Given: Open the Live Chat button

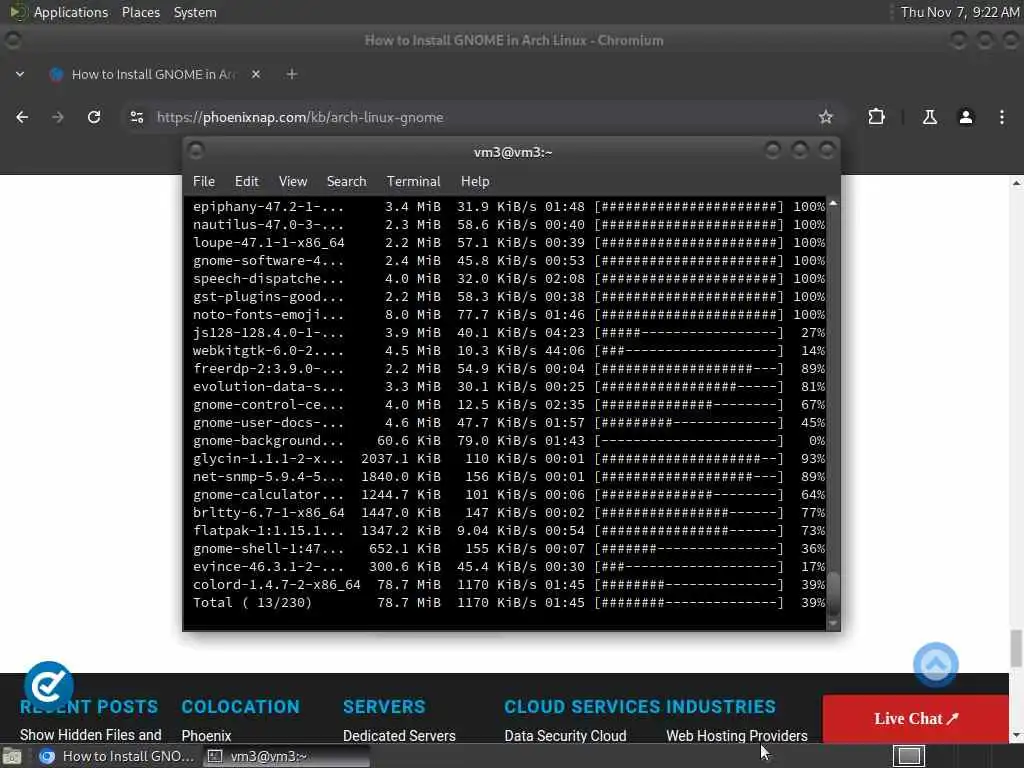Looking at the screenshot, I should (916, 718).
